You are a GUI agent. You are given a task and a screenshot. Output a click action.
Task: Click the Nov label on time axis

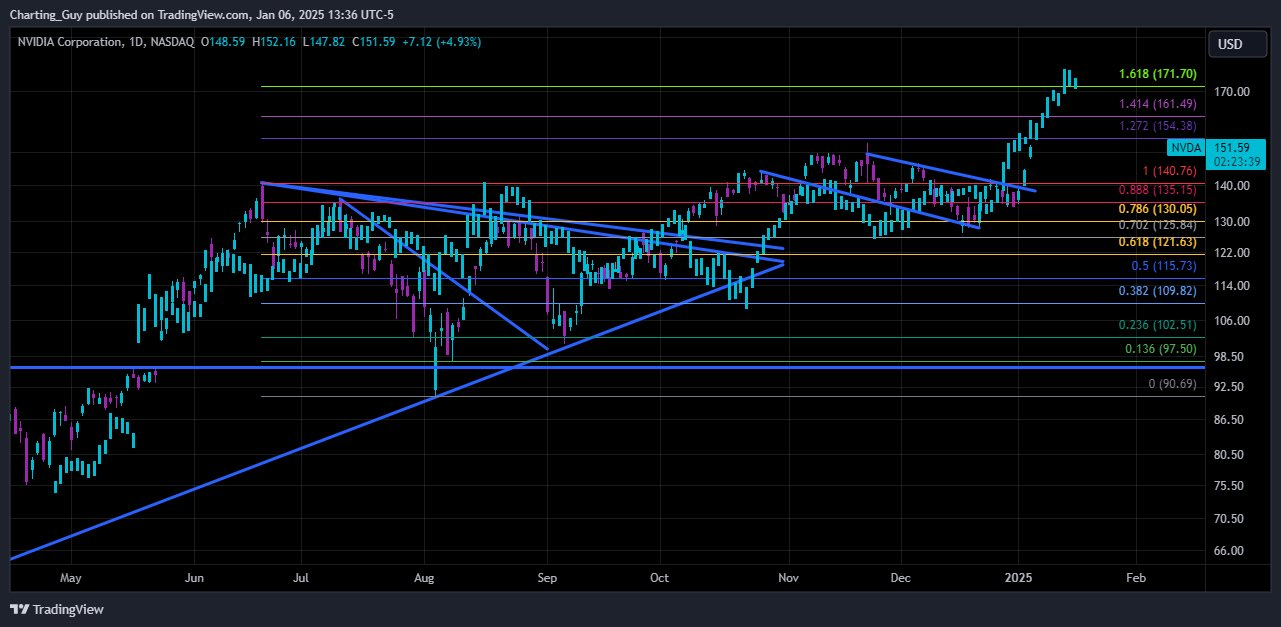click(788, 578)
